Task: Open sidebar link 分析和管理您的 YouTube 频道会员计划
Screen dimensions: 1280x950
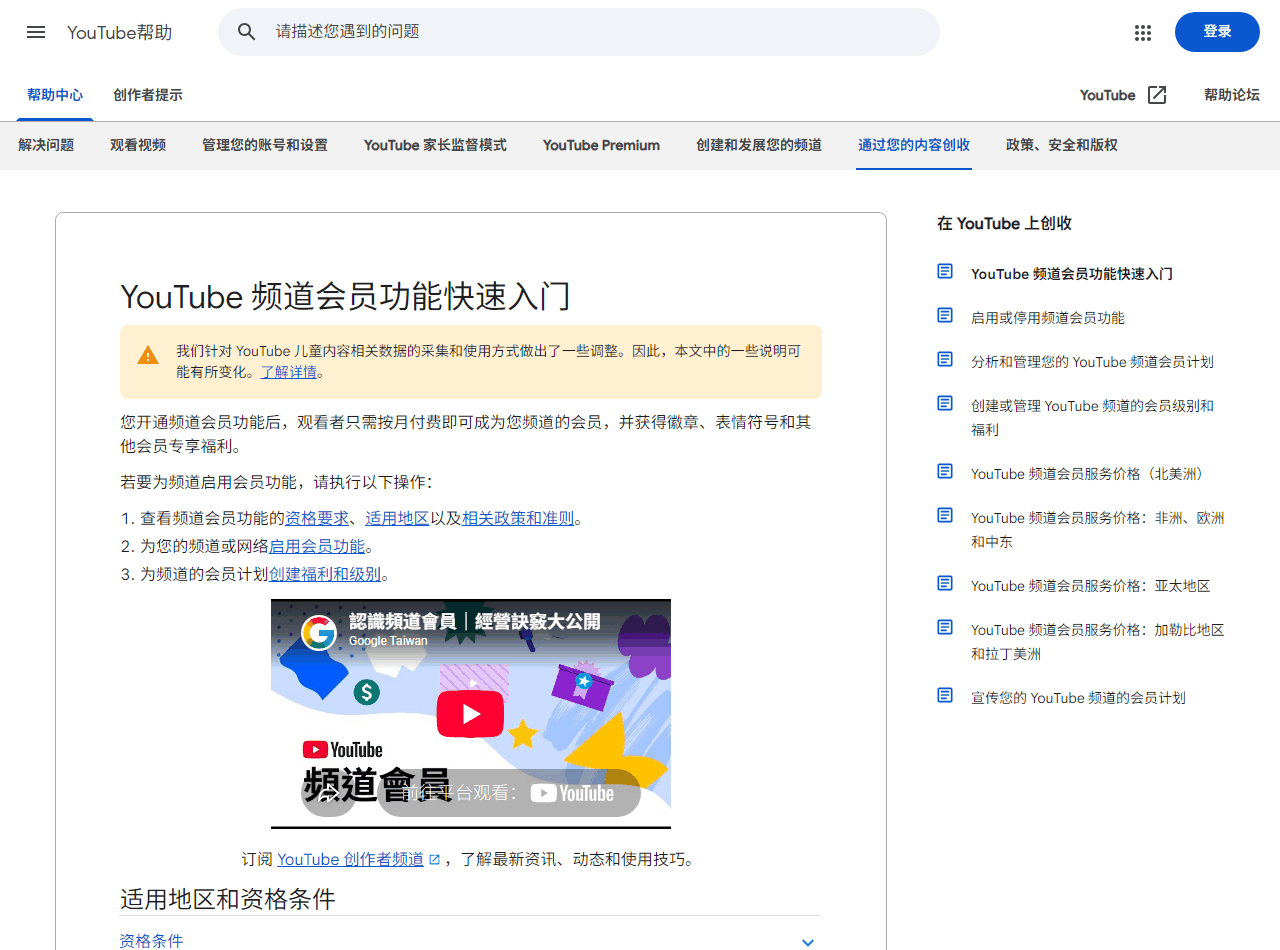Action: (1092, 362)
